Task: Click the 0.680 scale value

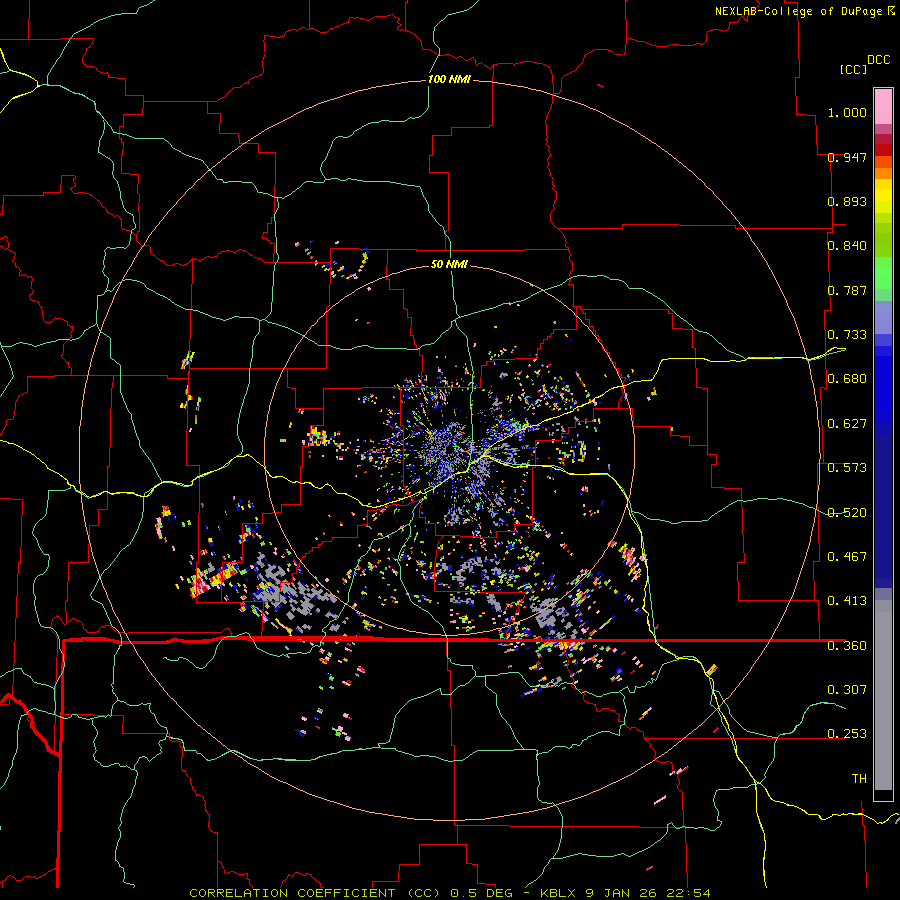Action: click(x=847, y=379)
